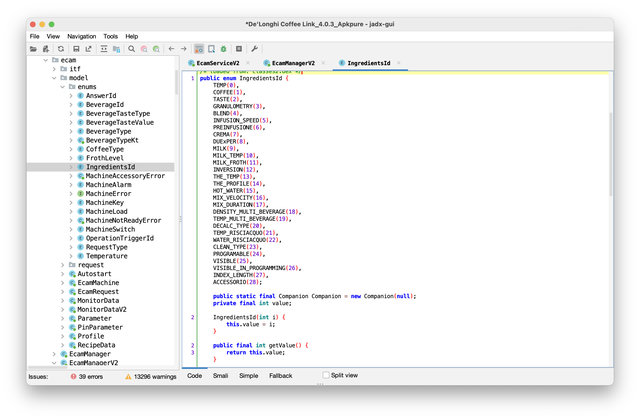640x420 pixels.
Task: Click the class icon beside EcamMachine
Action: pos(72,282)
